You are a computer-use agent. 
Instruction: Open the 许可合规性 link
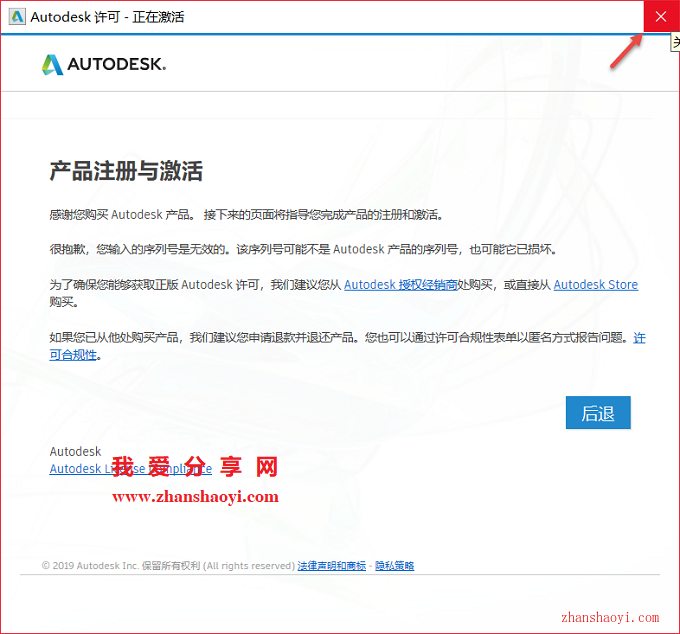(73, 355)
